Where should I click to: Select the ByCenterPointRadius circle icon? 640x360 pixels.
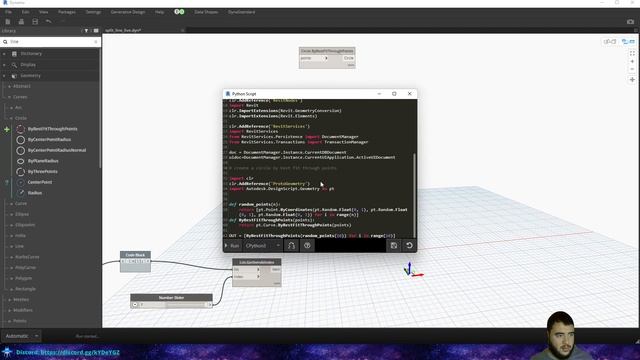[x=20, y=140]
